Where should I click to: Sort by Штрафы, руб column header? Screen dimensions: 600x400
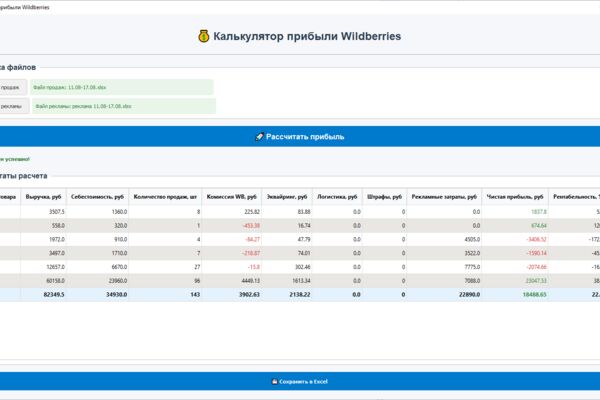click(385, 197)
